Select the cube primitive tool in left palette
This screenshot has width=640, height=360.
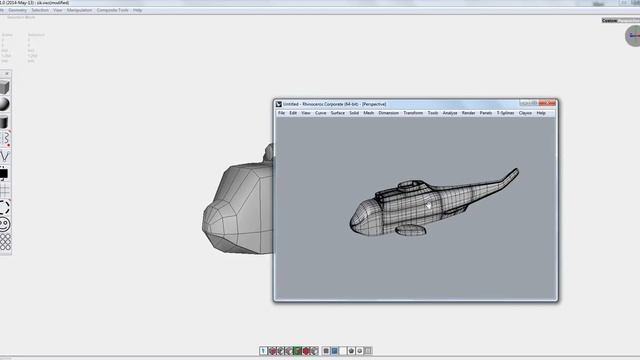pyautogui.click(x=4, y=87)
